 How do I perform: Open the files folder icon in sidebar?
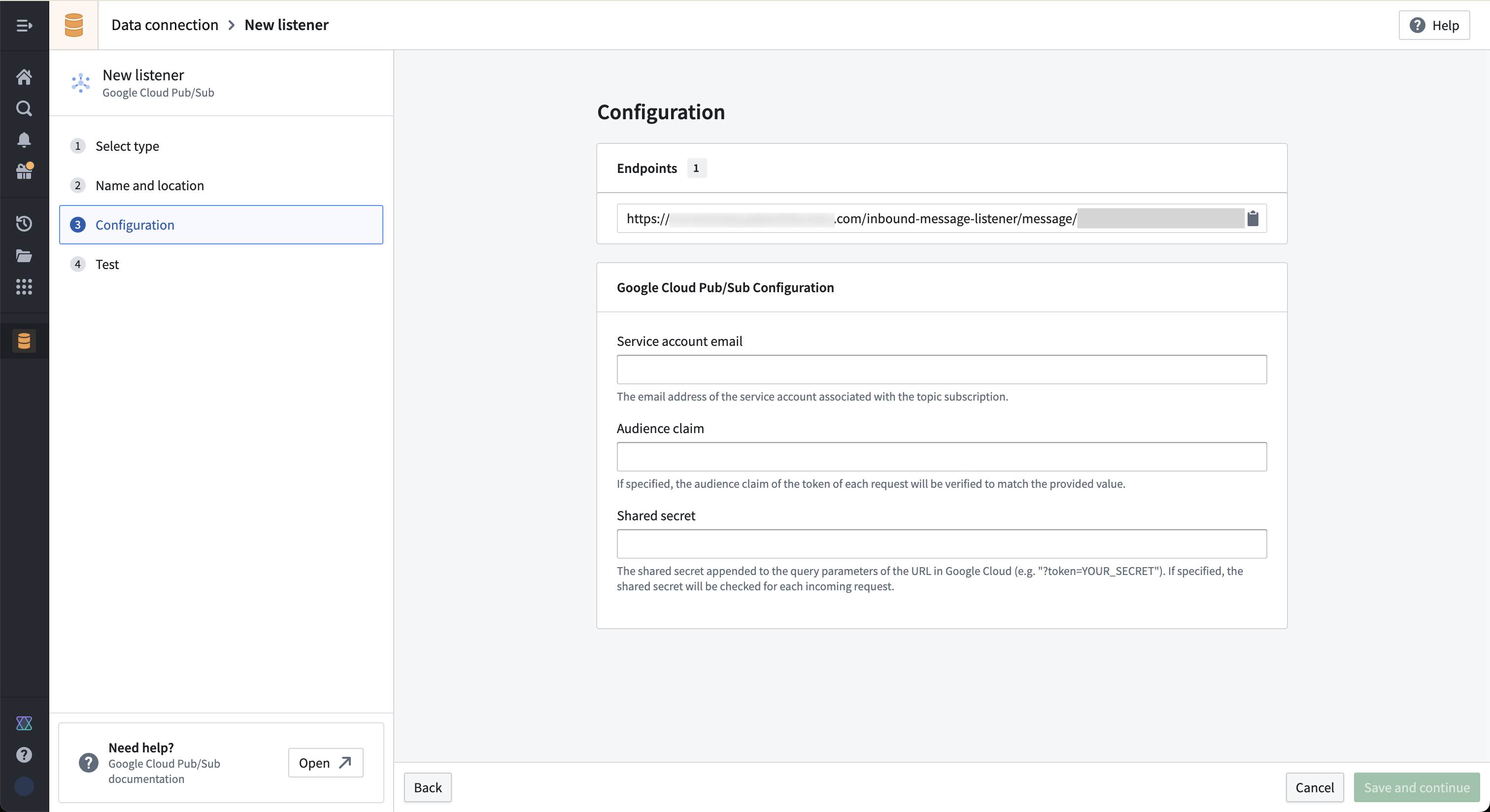click(x=24, y=256)
